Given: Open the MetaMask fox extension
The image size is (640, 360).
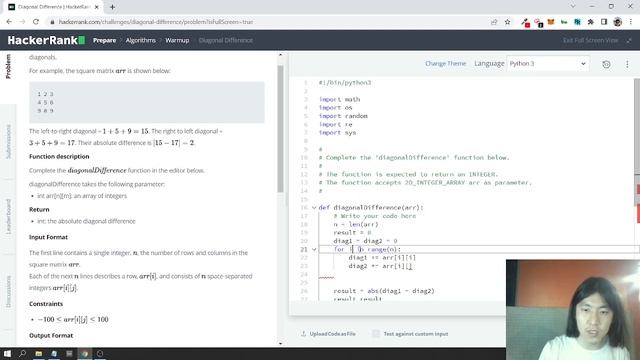Looking at the screenshot, I should click(551, 22).
